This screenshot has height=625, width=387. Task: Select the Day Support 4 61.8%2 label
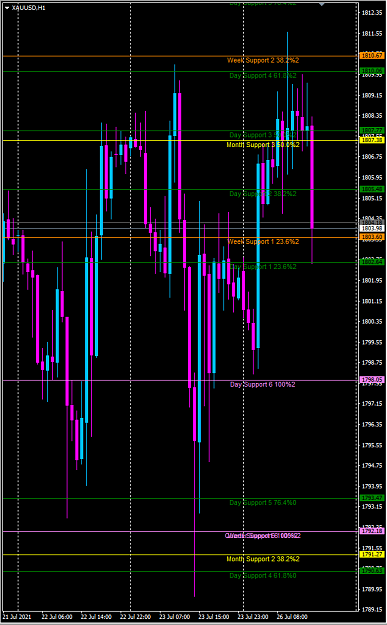pyautogui.click(x=263, y=76)
